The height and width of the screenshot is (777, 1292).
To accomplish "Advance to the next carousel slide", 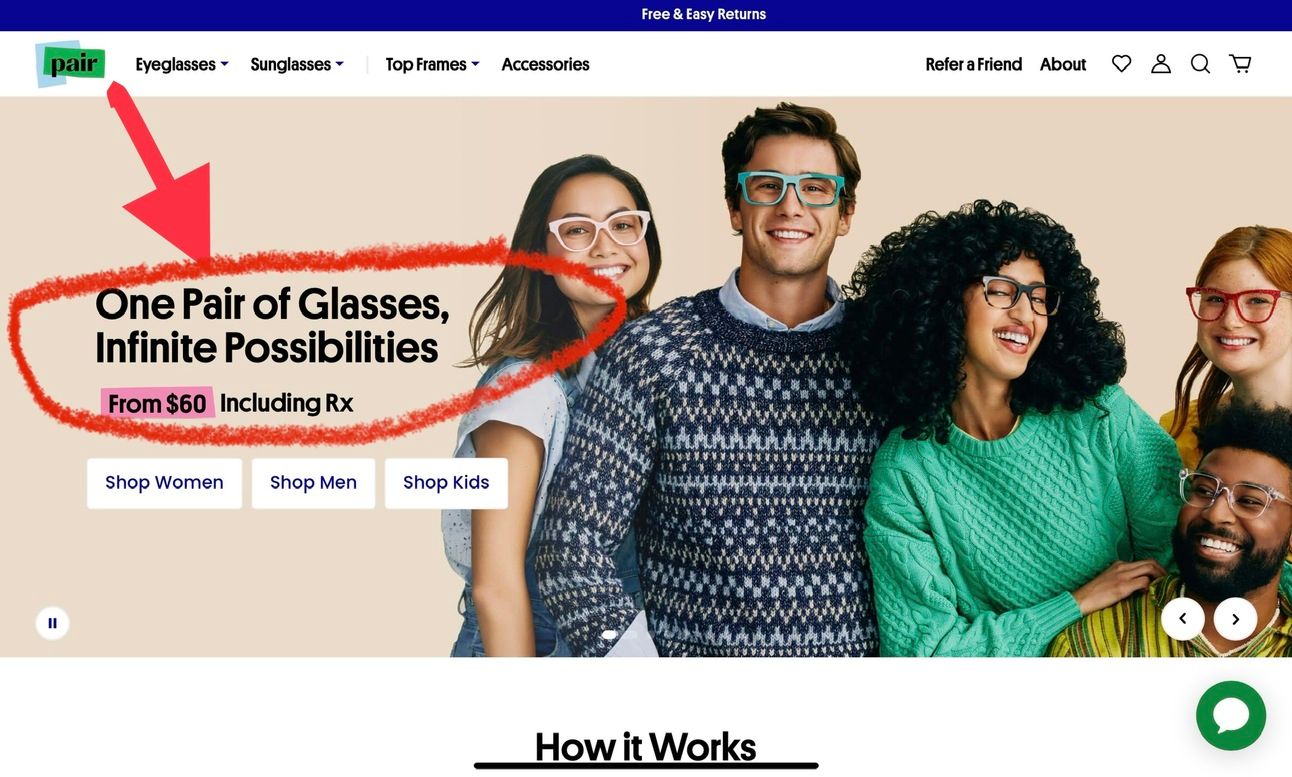I will [1236, 619].
